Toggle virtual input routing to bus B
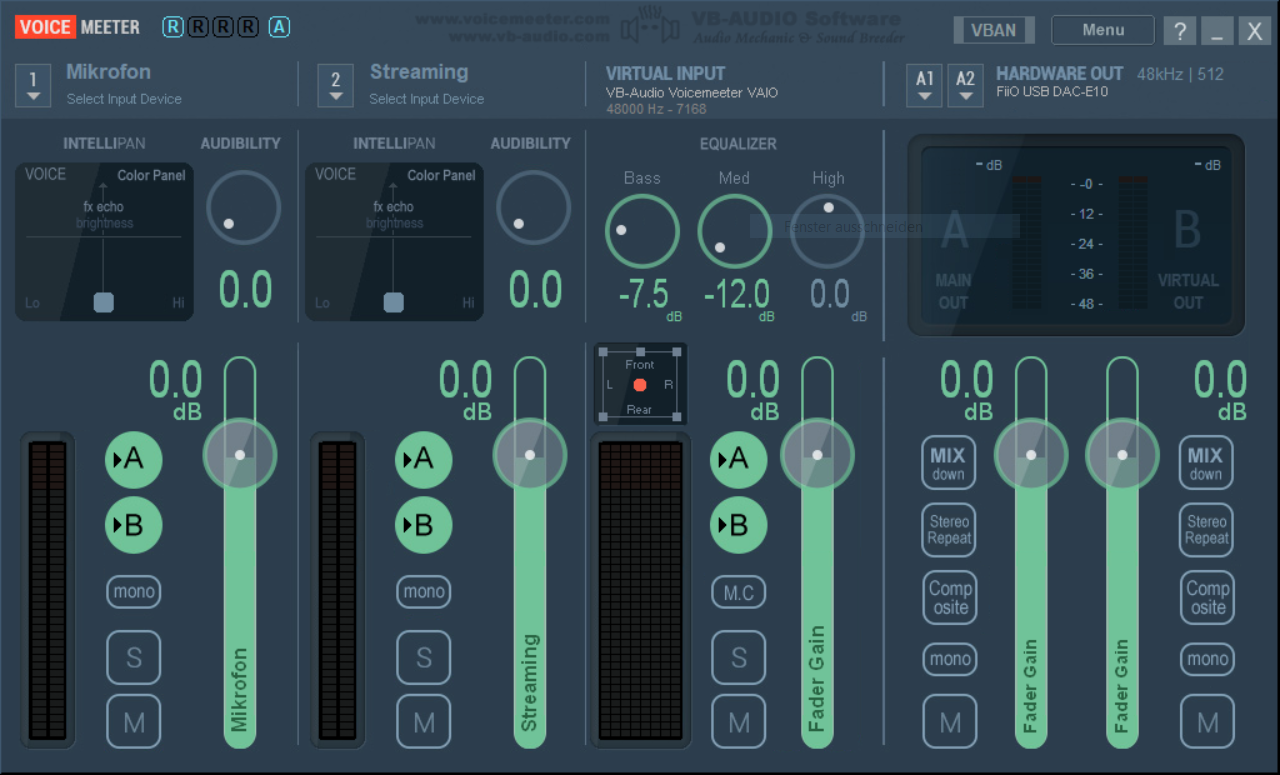 [739, 524]
